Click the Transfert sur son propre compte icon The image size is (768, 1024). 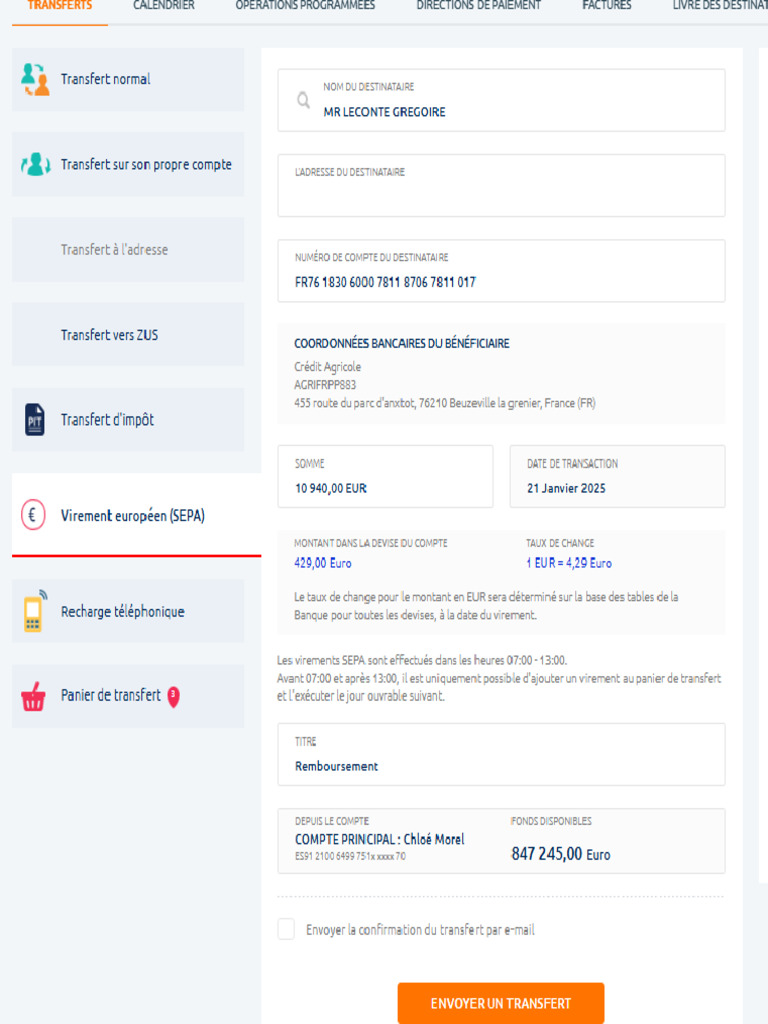(35, 164)
